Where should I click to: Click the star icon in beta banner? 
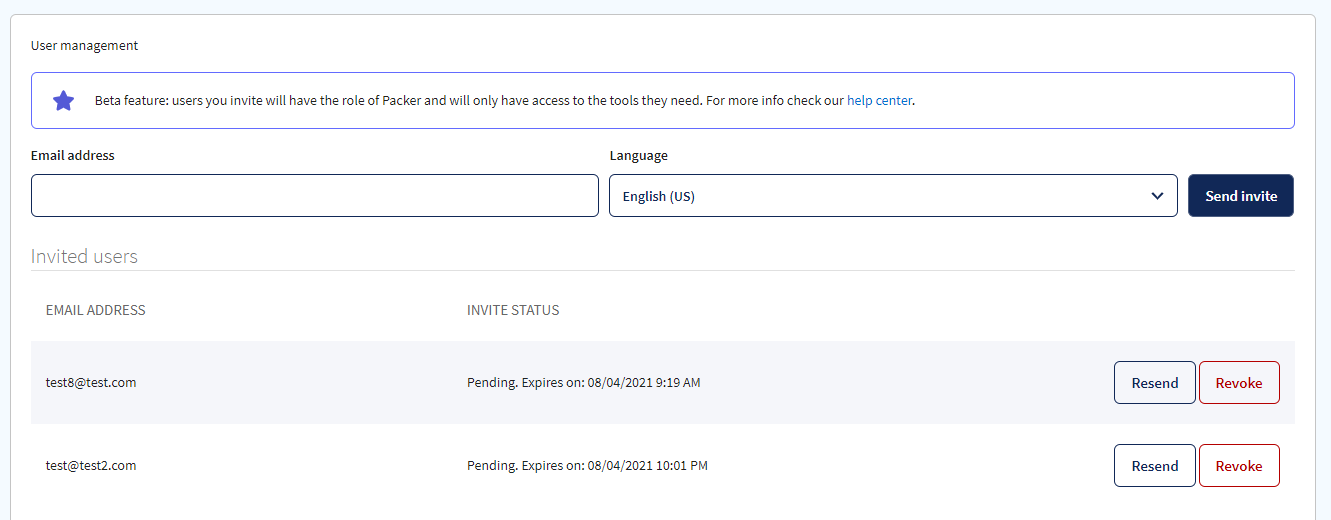[x=63, y=100]
